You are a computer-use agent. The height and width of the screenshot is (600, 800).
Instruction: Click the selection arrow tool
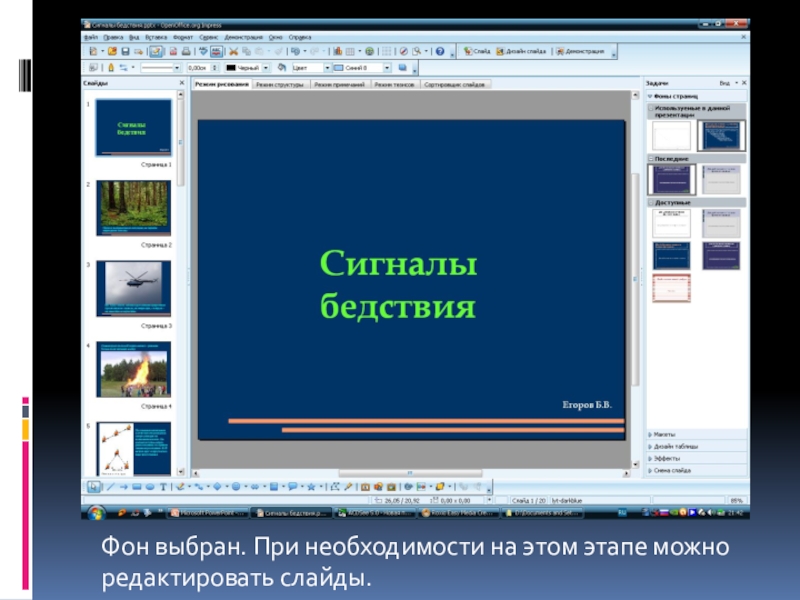pyautogui.click(x=93, y=487)
